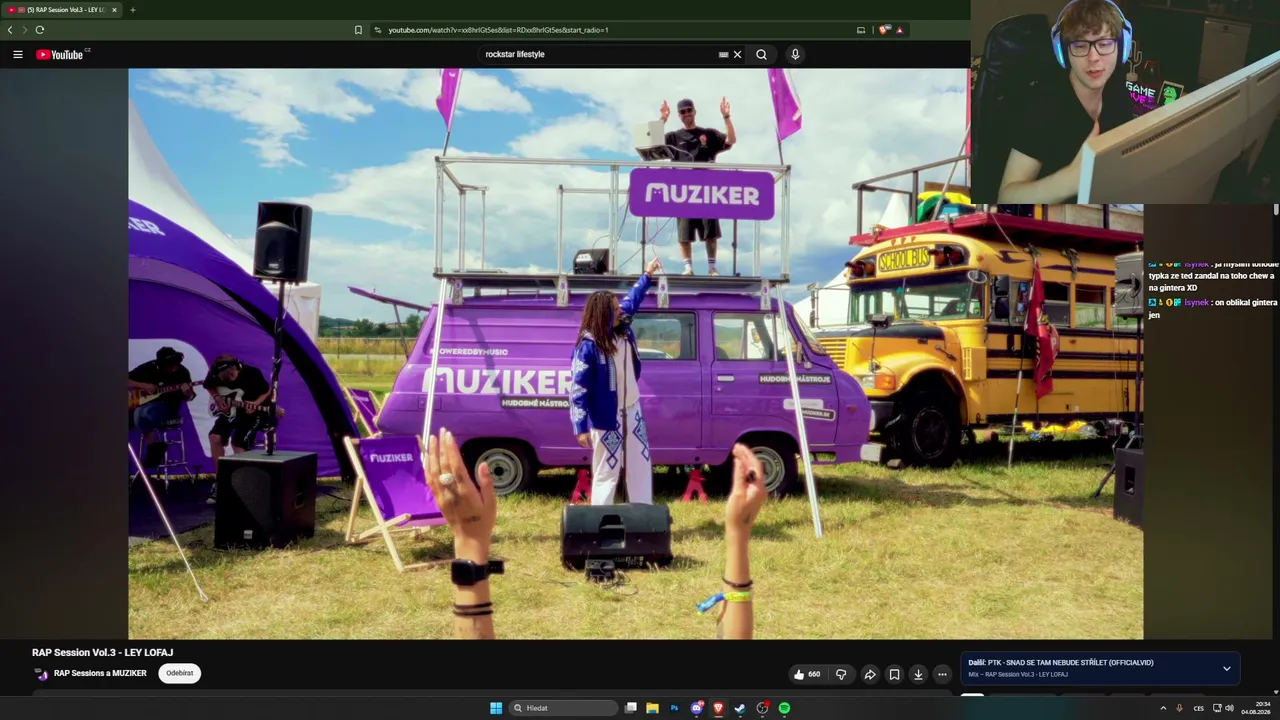Open the system volume control
Viewport: 1280px width, 720px height.
pos(1230,708)
